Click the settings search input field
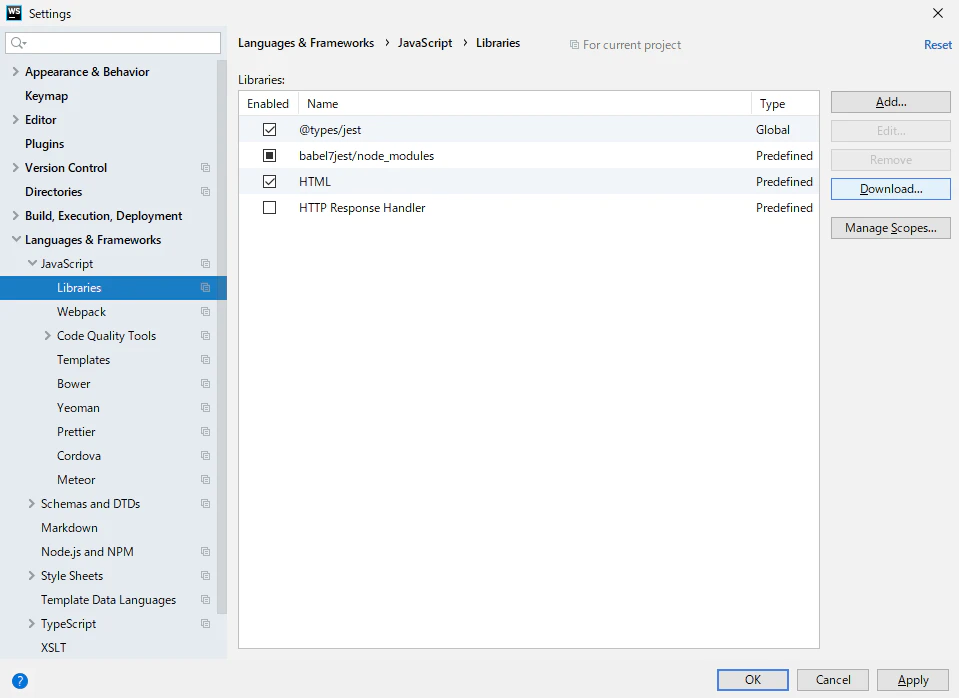The image size is (959, 698). coord(113,43)
